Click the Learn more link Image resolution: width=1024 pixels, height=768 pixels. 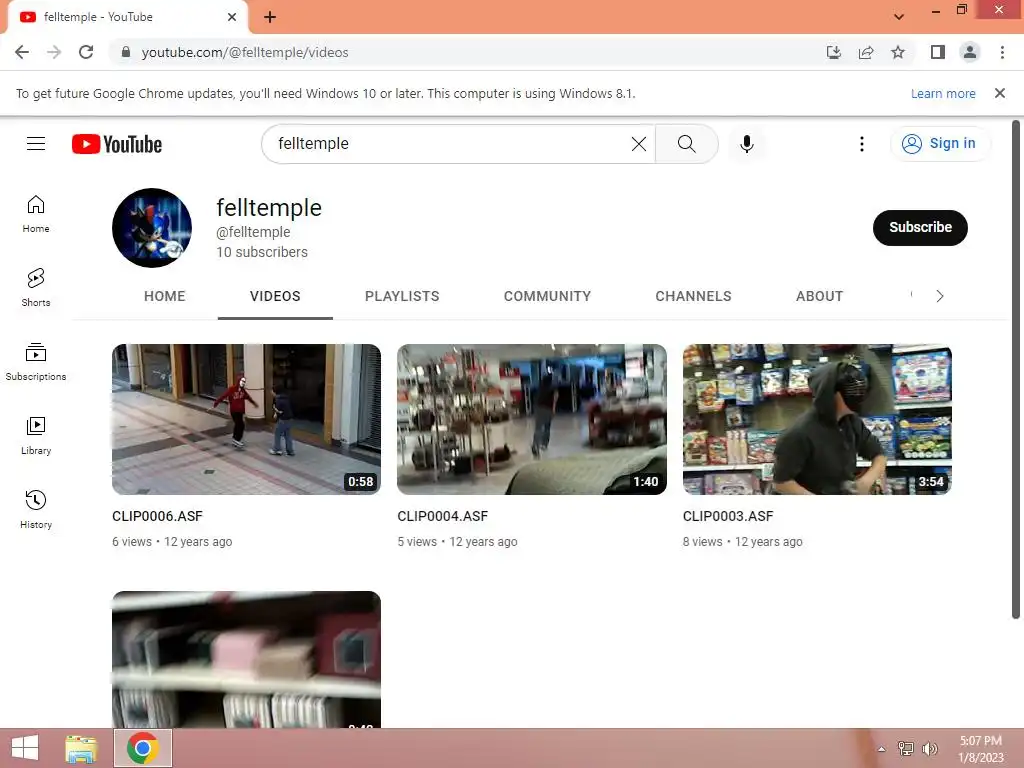click(943, 93)
